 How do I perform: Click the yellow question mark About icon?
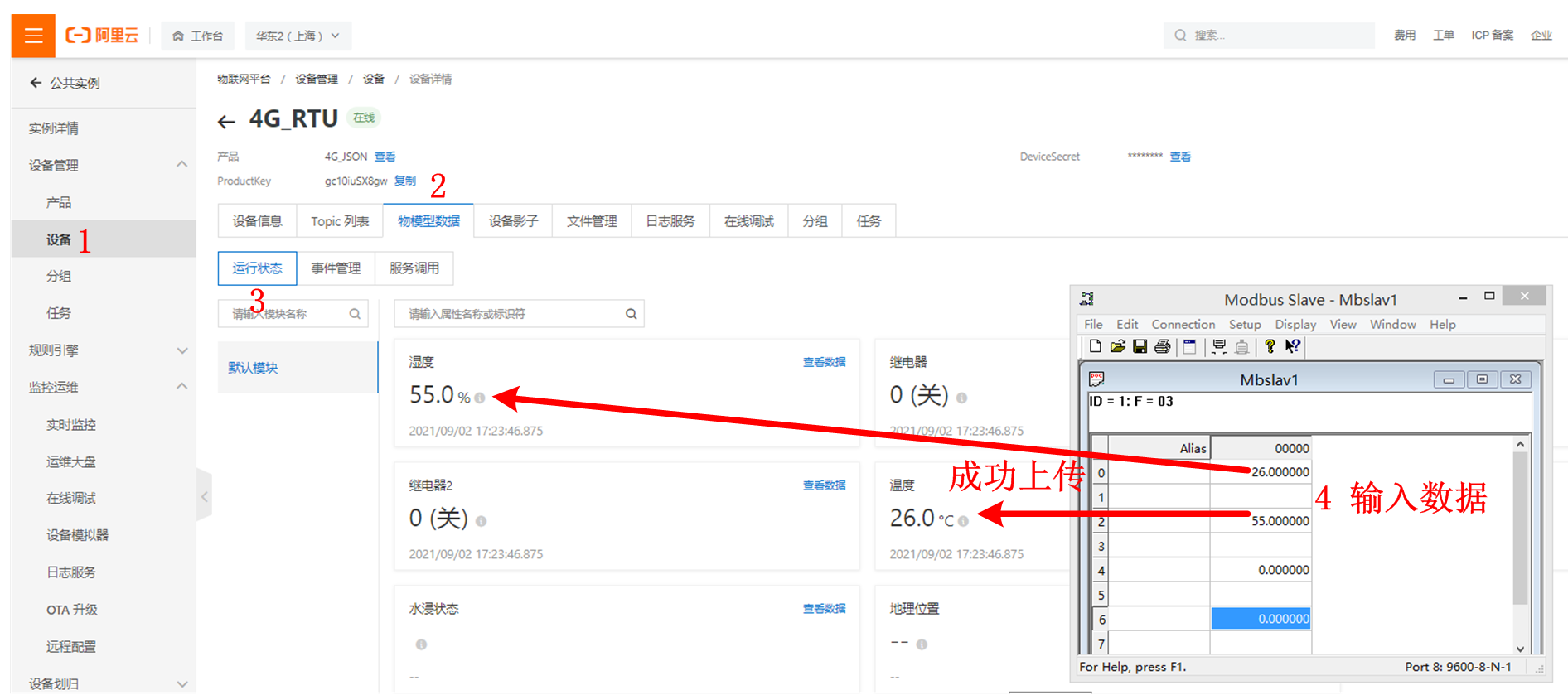coord(1270,346)
